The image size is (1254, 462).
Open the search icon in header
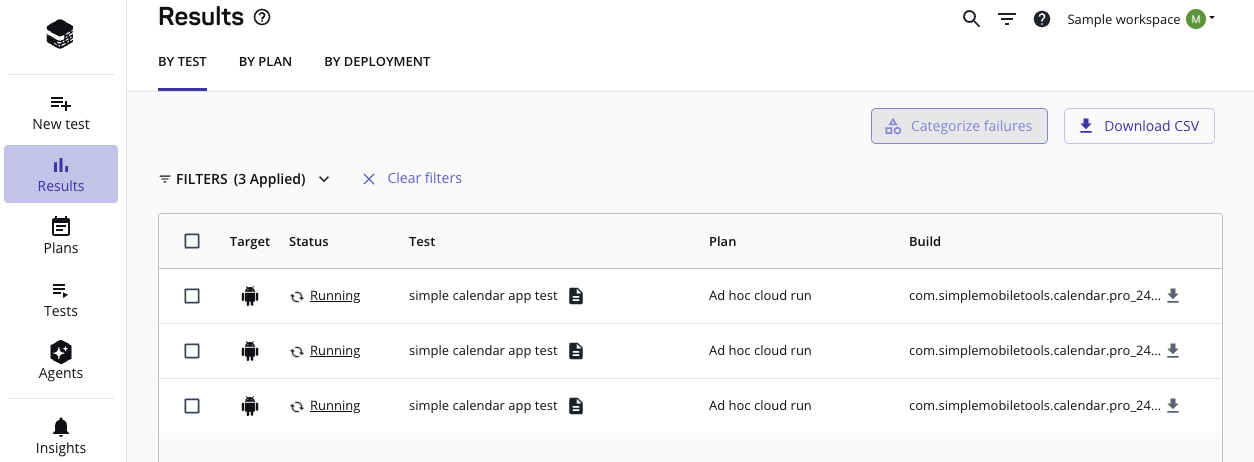[971, 19]
